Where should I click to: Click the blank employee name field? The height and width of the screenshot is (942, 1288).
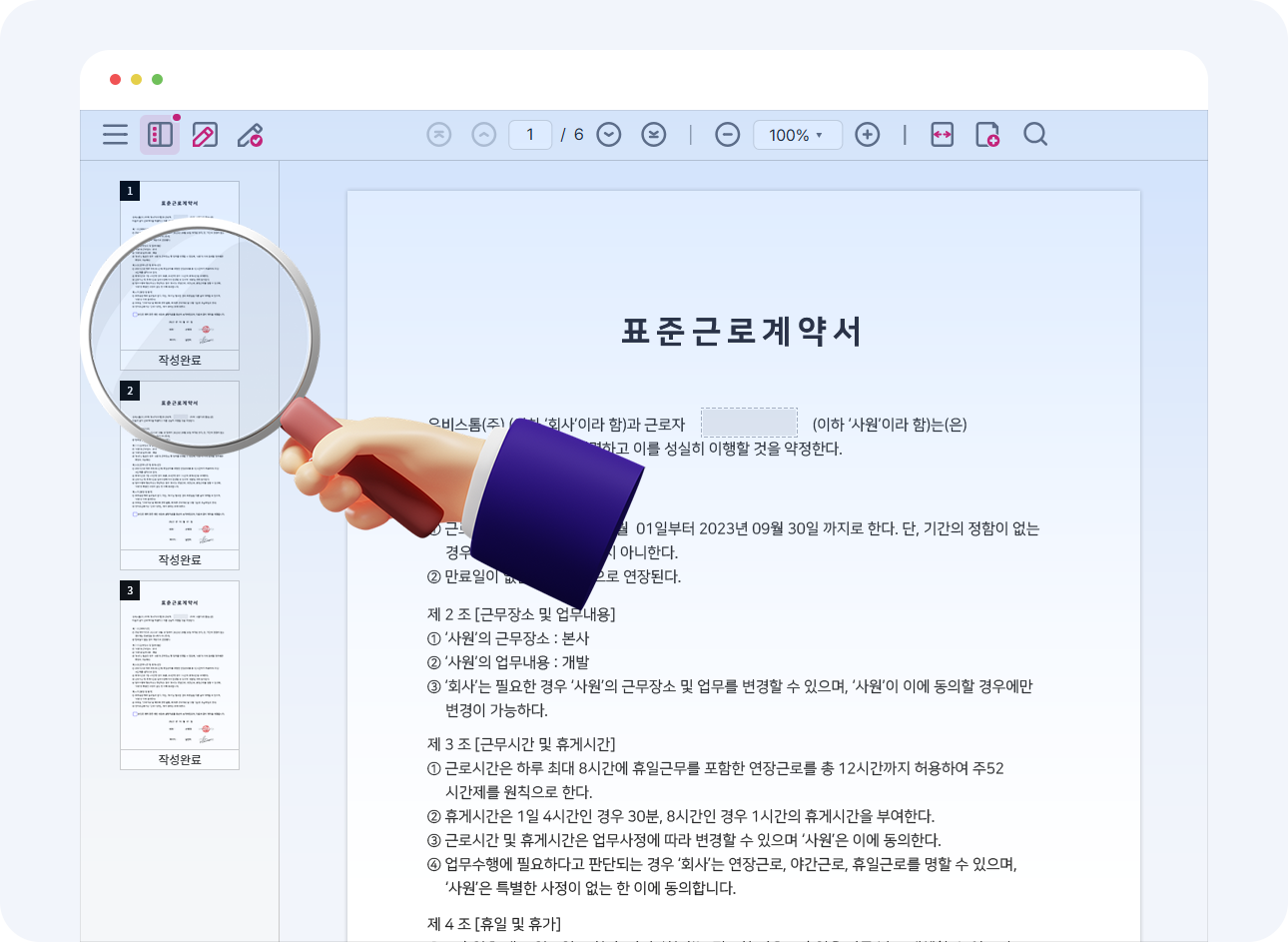coord(749,423)
